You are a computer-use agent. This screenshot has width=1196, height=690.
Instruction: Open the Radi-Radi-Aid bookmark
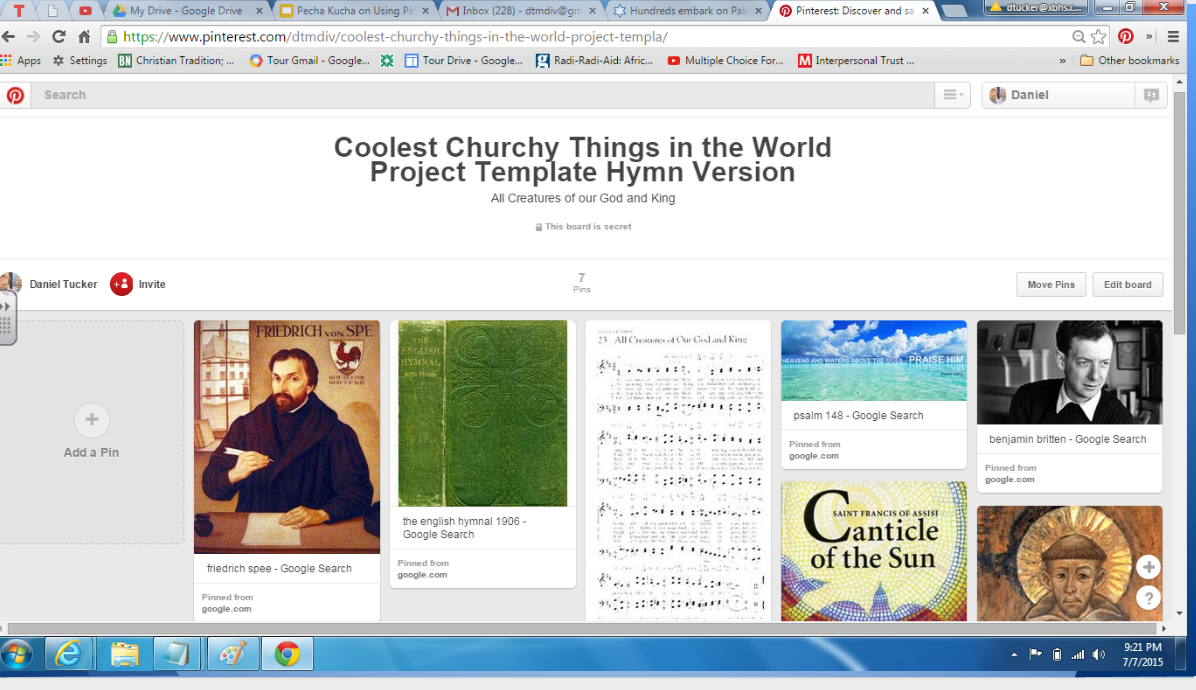[594, 60]
